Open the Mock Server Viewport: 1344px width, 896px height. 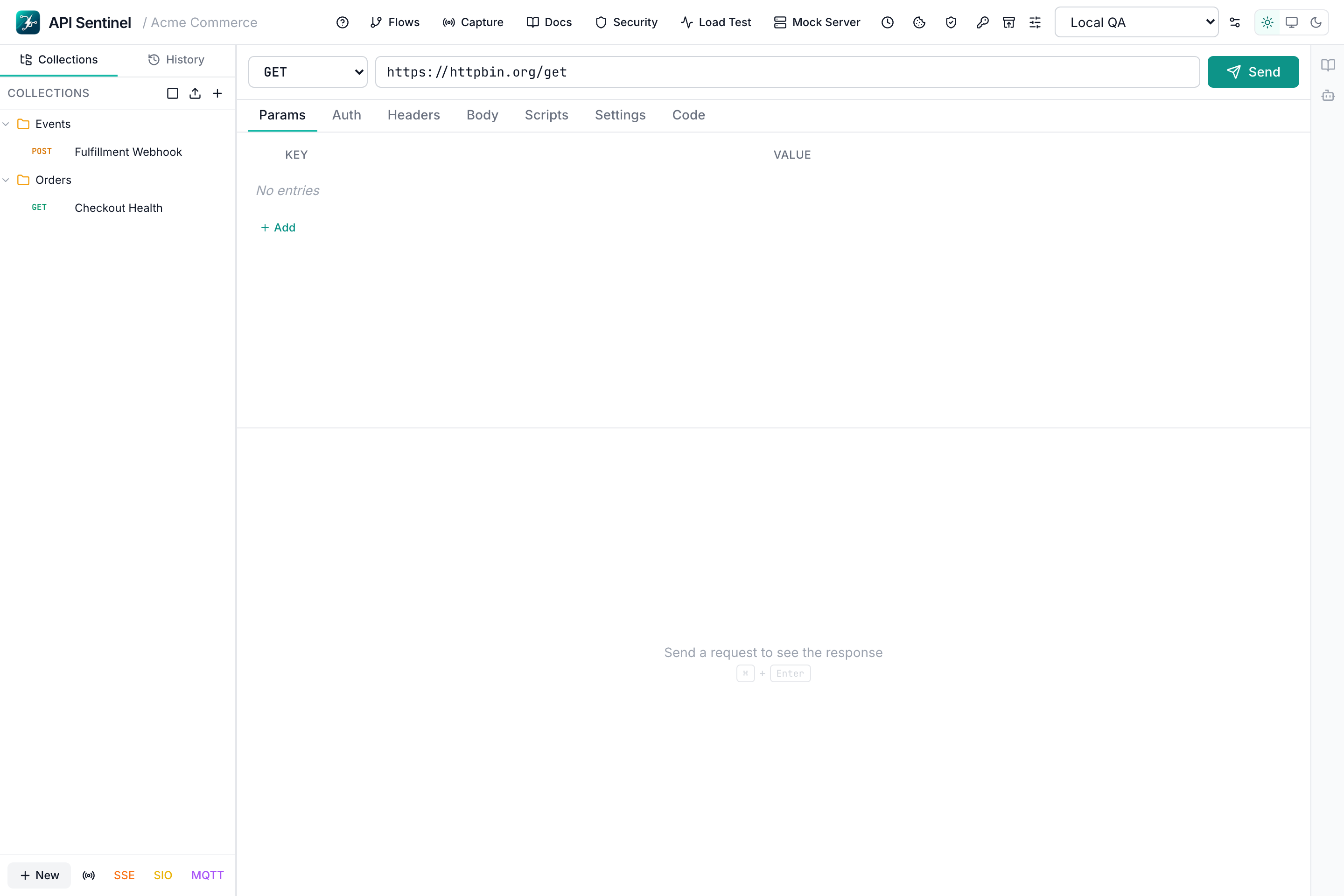point(817,22)
